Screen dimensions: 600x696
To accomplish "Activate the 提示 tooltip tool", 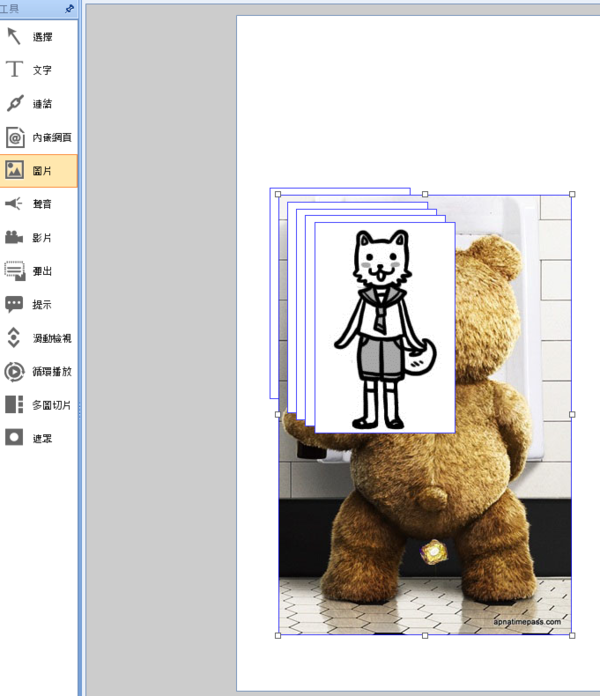I will click(38, 305).
